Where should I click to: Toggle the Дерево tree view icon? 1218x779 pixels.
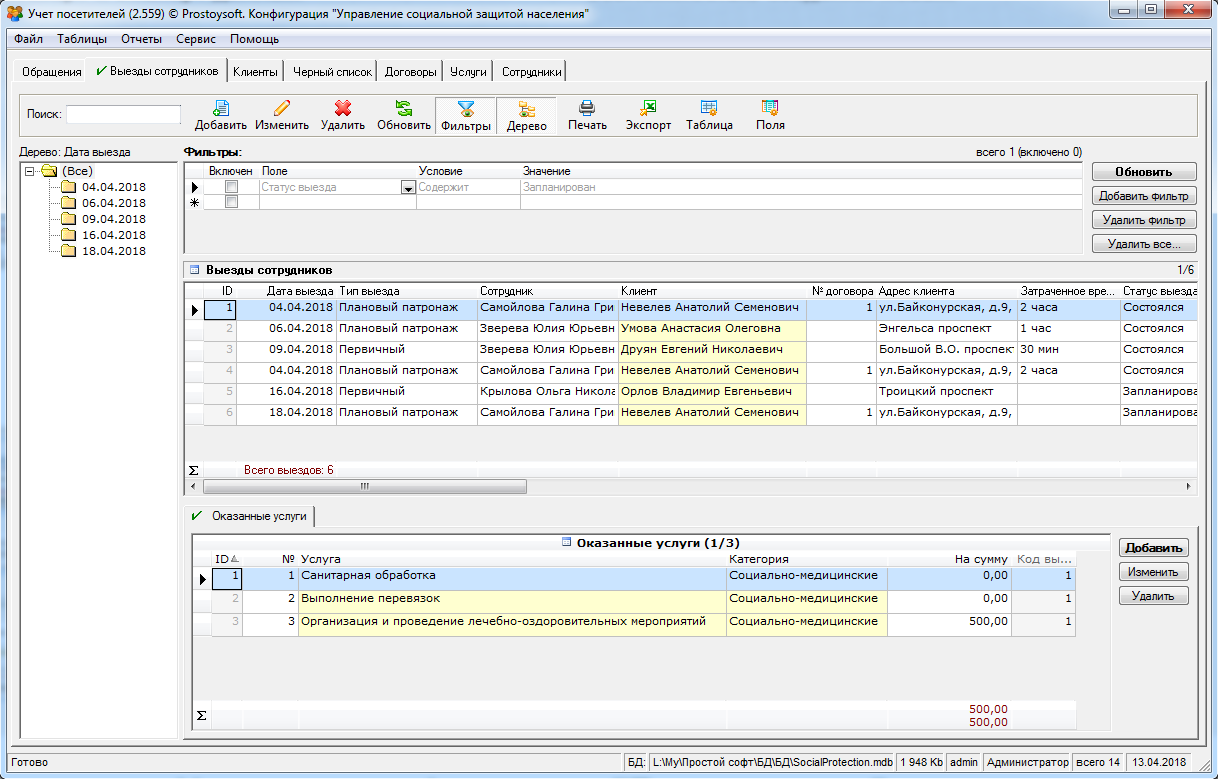(x=526, y=110)
